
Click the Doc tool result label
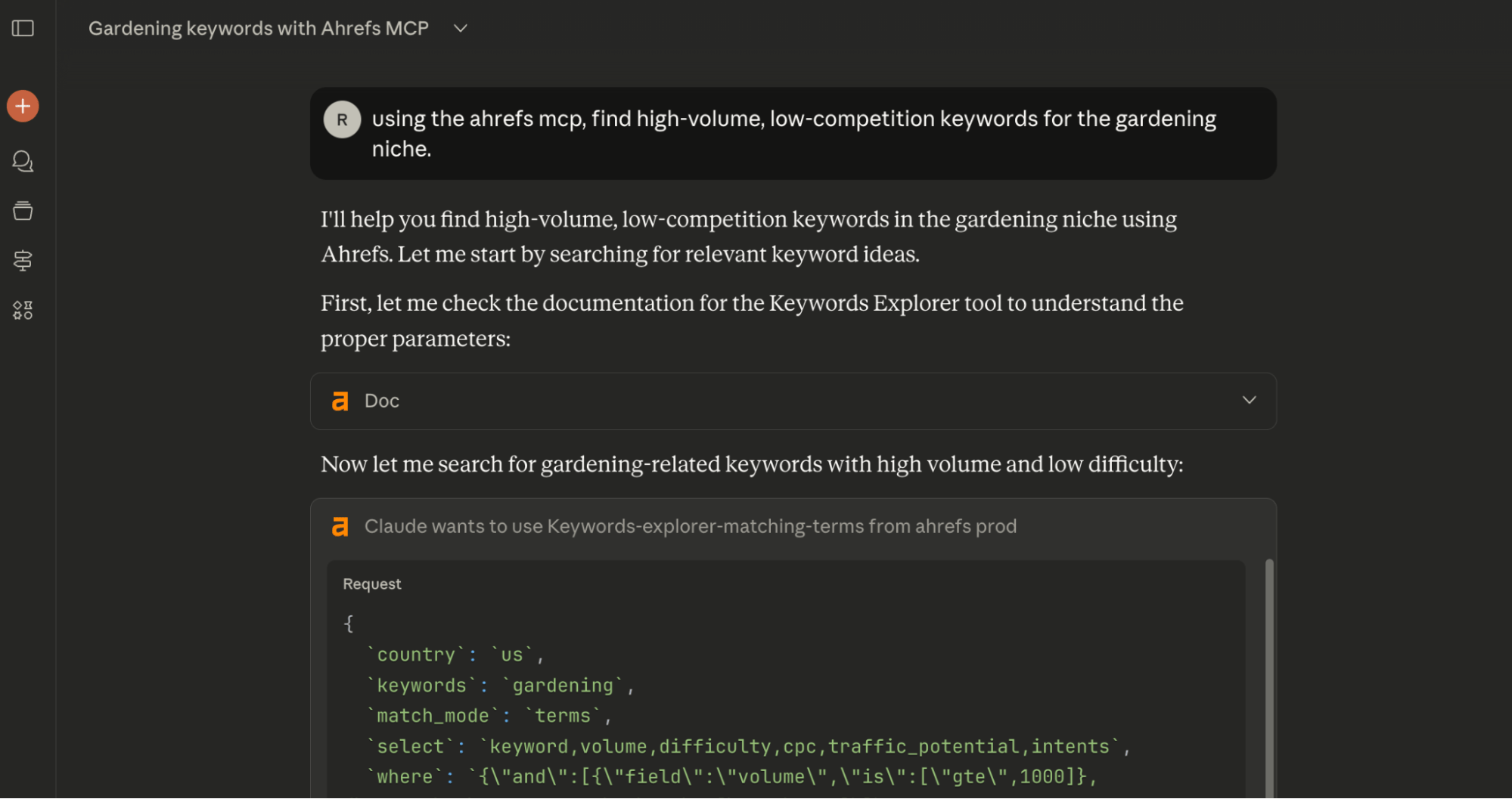click(x=381, y=401)
